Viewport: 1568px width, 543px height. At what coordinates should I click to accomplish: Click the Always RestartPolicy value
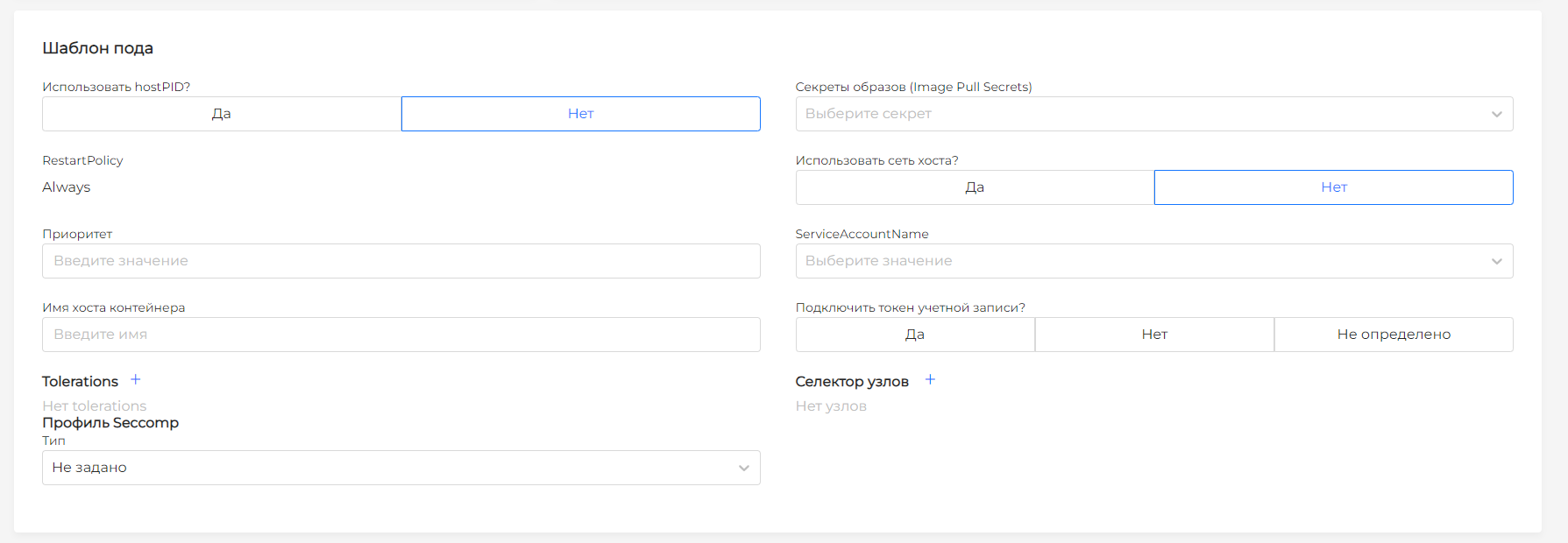click(67, 187)
